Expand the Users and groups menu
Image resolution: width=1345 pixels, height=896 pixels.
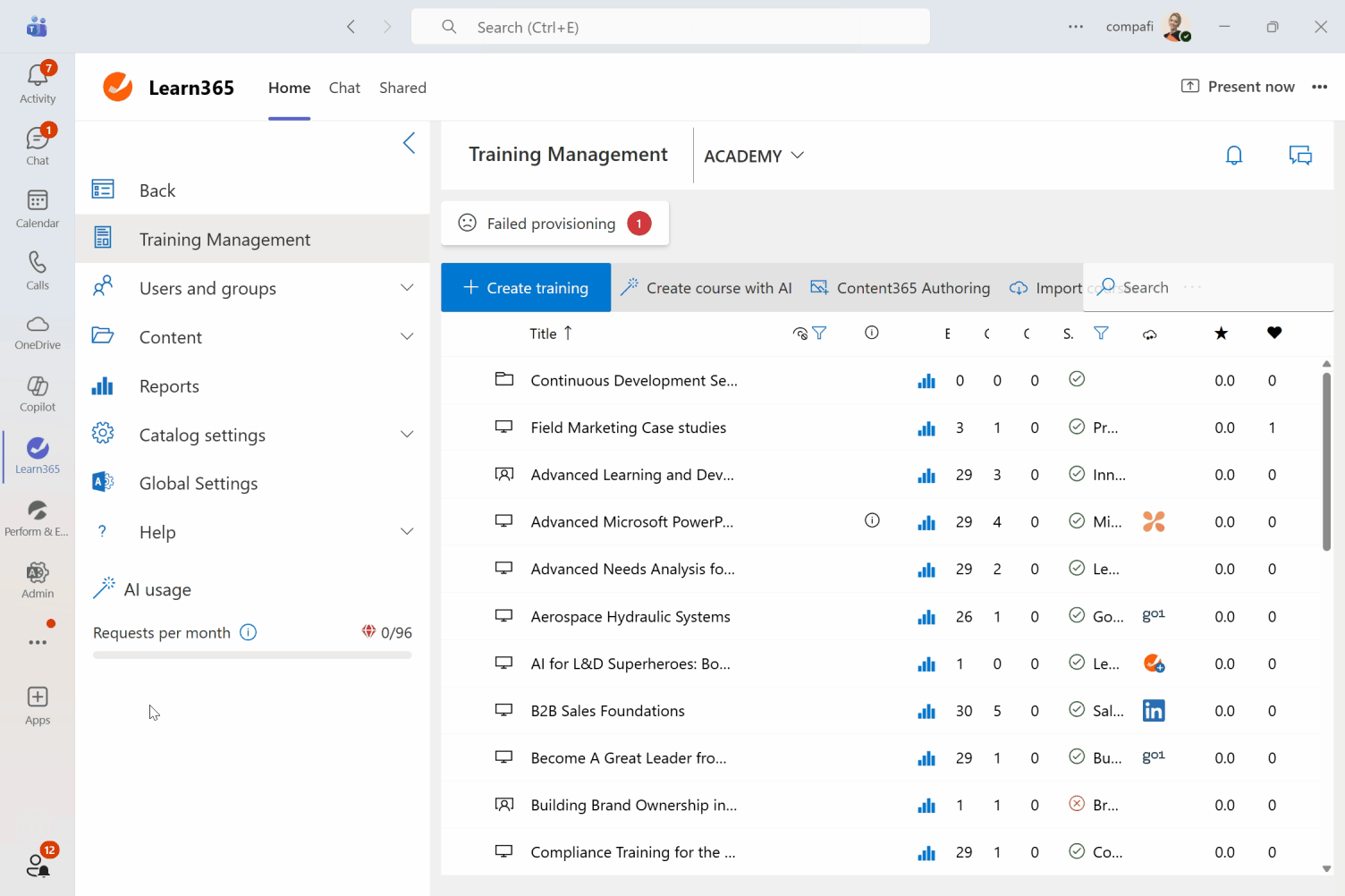pyautogui.click(x=407, y=288)
